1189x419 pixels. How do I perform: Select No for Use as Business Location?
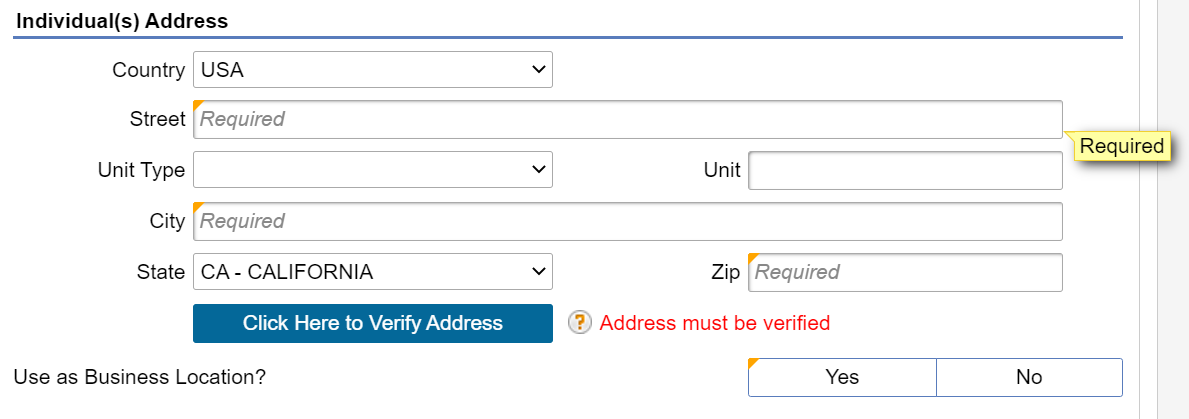(x=1029, y=377)
